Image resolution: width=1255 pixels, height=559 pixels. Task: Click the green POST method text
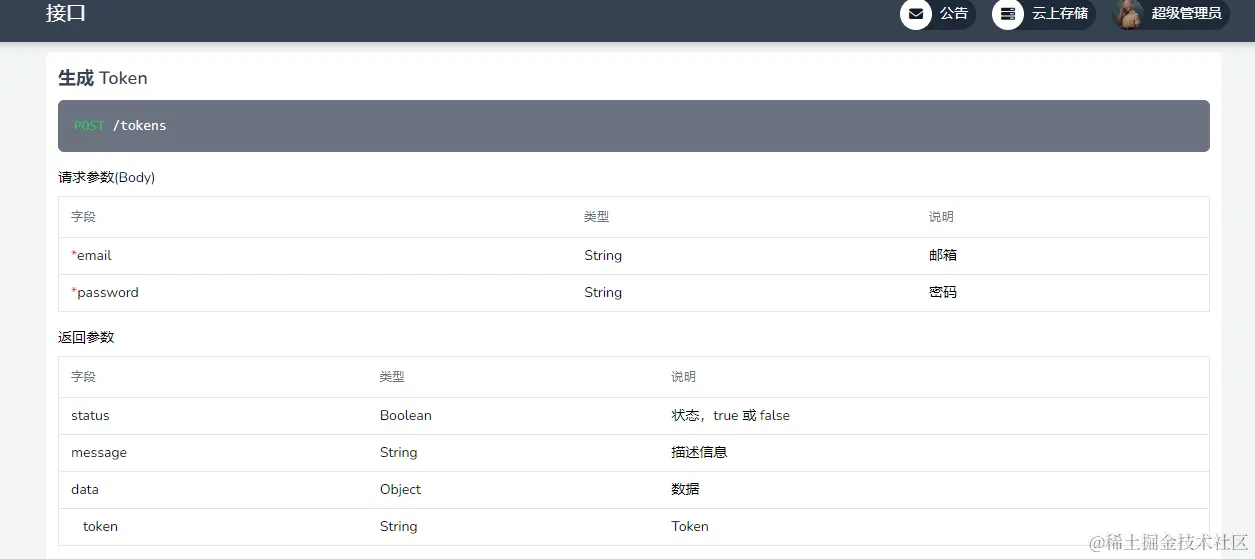[x=89, y=126]
